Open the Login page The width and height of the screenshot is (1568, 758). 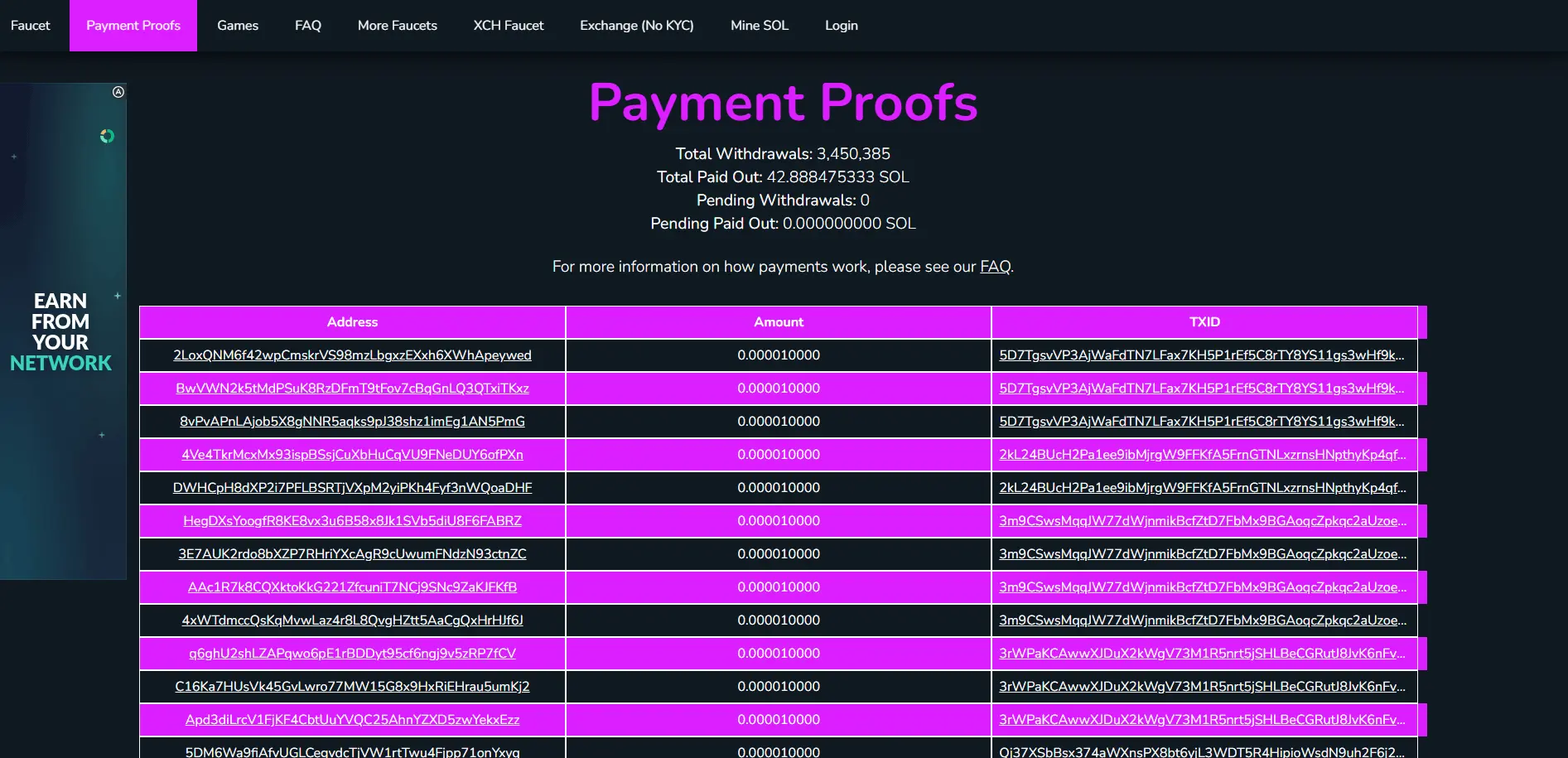point(842,26)
